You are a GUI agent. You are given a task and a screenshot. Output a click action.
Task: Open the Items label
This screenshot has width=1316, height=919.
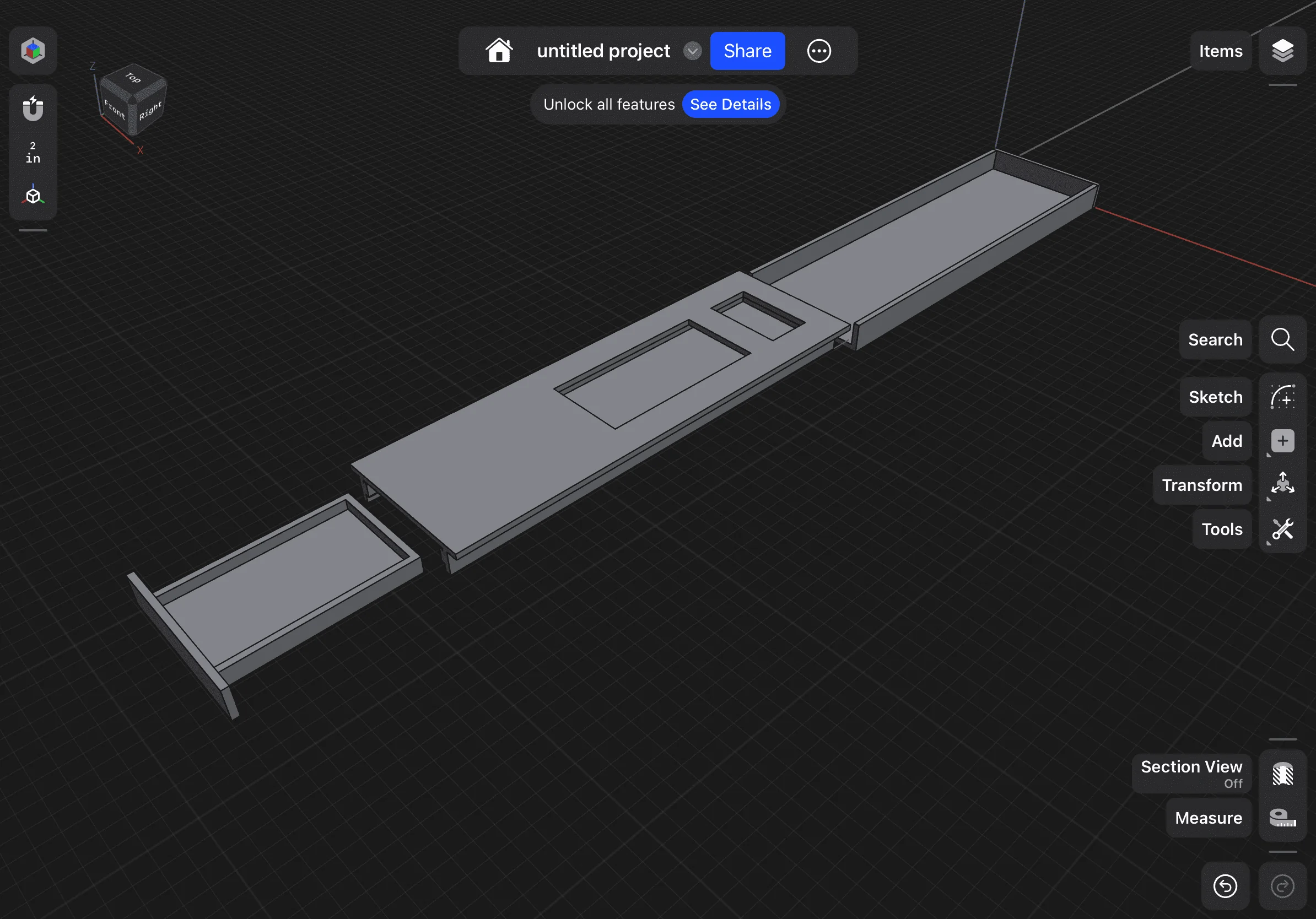[1220, 51]
